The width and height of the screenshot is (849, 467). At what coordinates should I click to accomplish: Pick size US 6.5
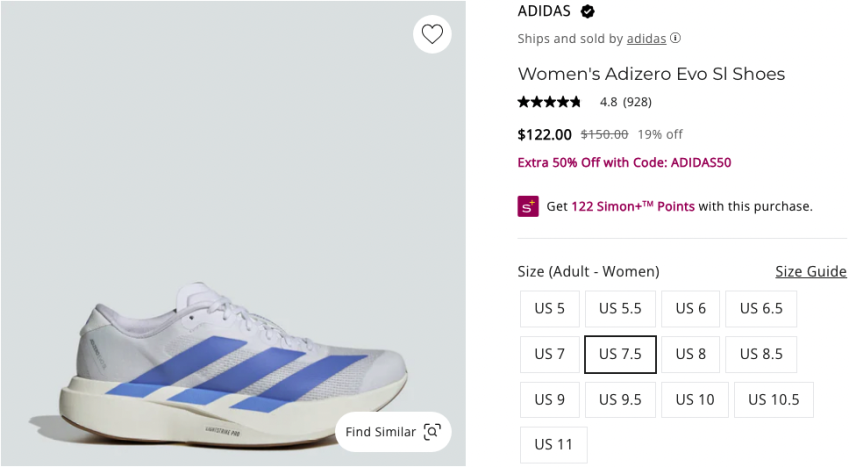(761, 308)
